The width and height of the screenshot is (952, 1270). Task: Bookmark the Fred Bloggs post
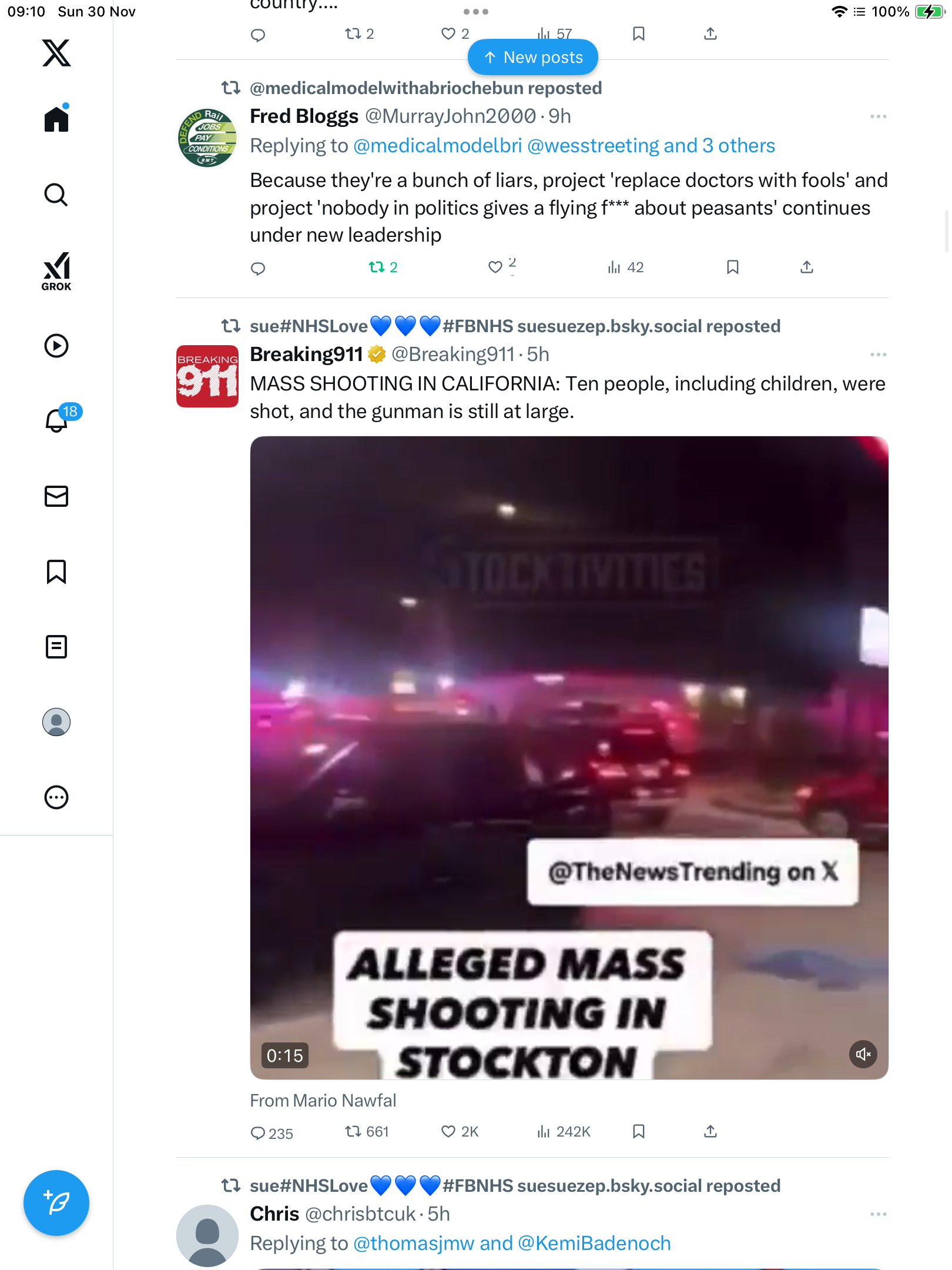pyautogui.click(x=732, y=268)
